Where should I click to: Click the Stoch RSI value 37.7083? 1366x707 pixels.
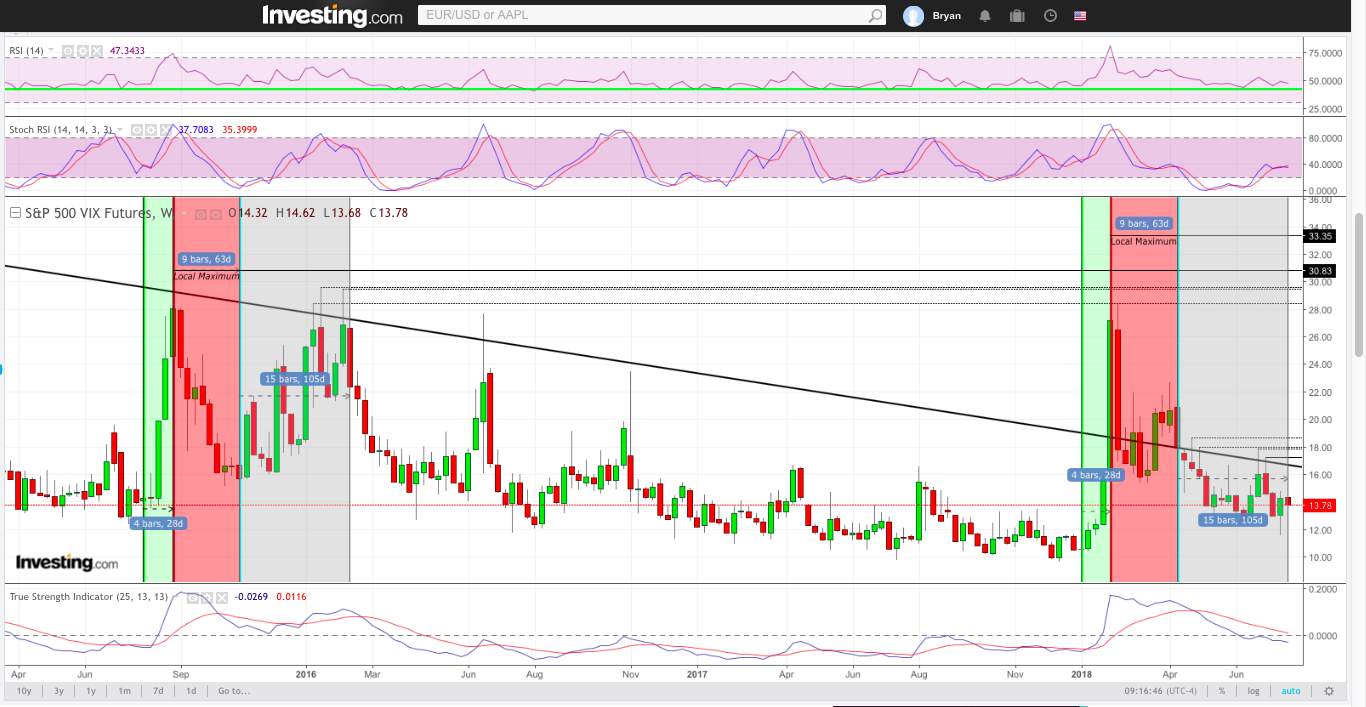(x=195, y=130)
